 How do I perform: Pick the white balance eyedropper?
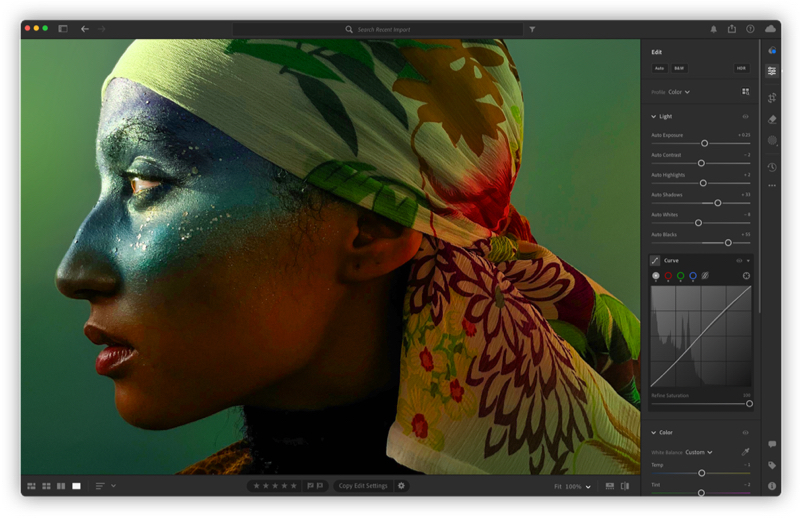point(745,452)
